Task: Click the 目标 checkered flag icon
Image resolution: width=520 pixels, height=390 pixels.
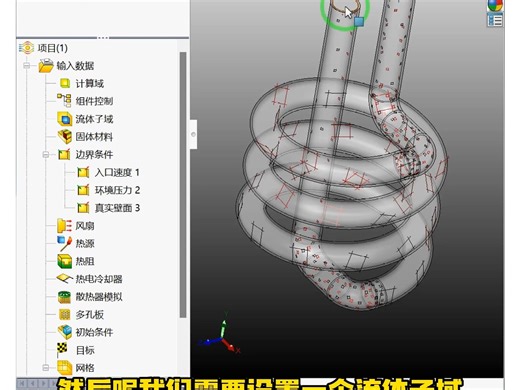Action: tap(62, 349)
